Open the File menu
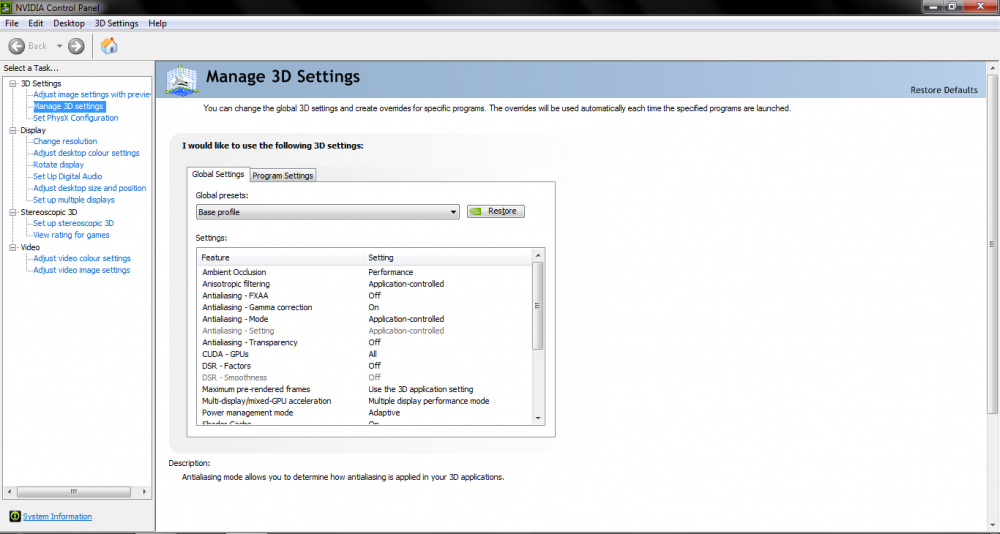This screenshot has width=1000, height=534. 11,24
